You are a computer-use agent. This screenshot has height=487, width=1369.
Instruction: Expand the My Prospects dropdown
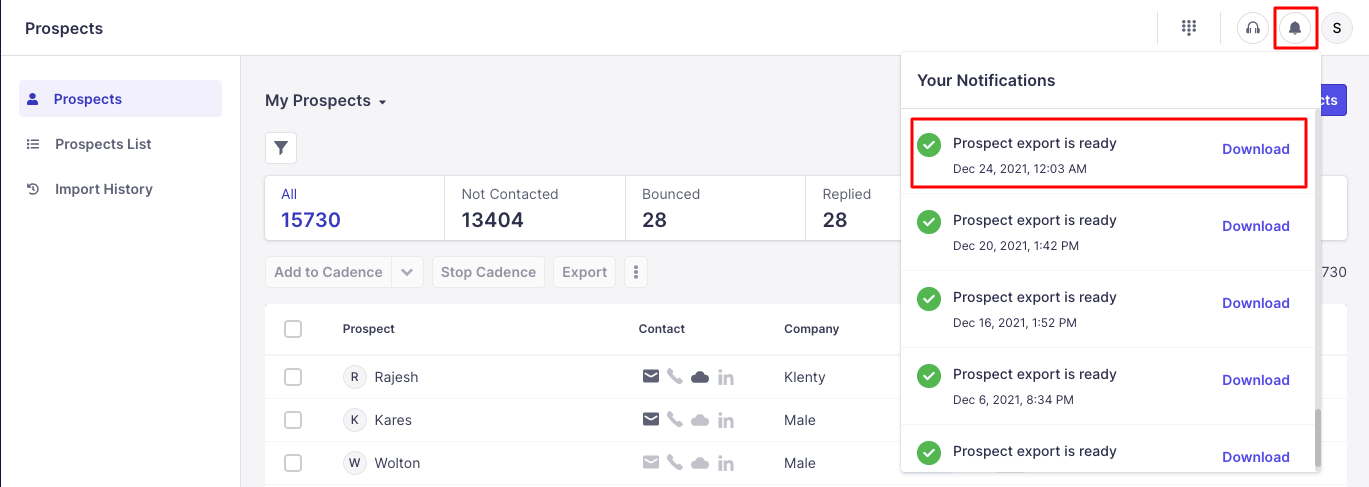pos(326,101)
